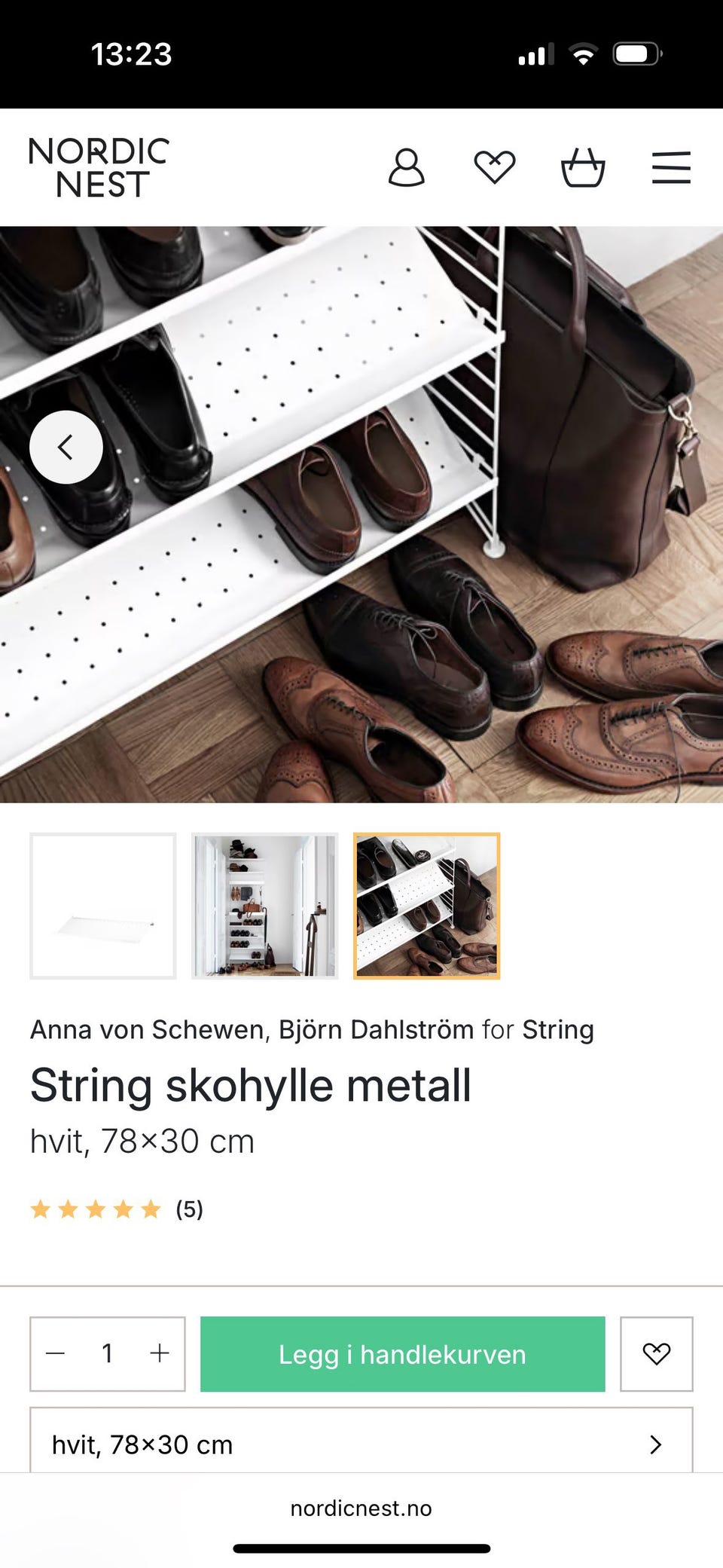Screen dimensions: 723x1568
Task: Open Björn Dahlström designer link
Action: point(376,1029)
